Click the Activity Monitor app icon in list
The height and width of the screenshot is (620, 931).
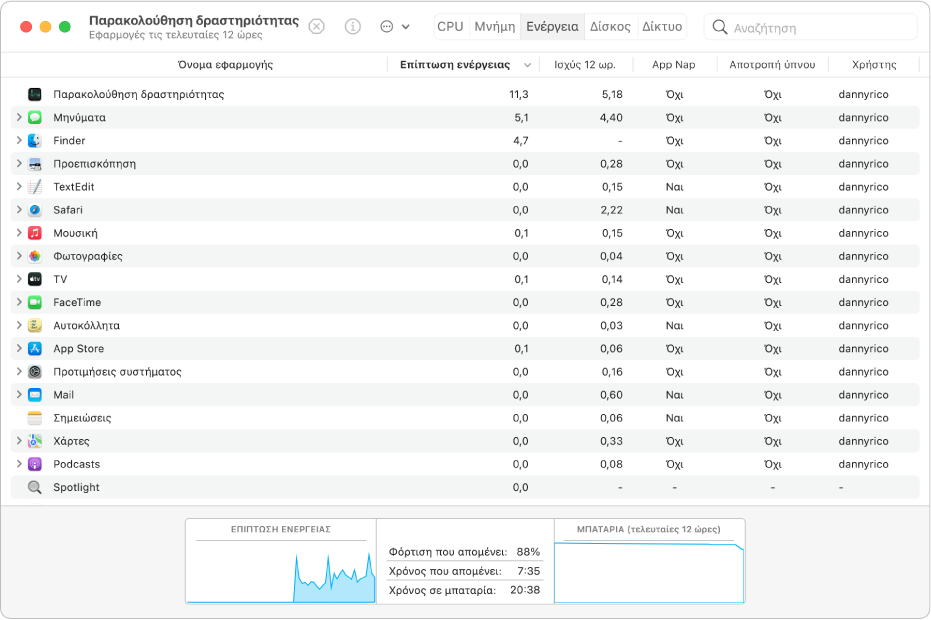pyautogui.click(x=35, y=94)
